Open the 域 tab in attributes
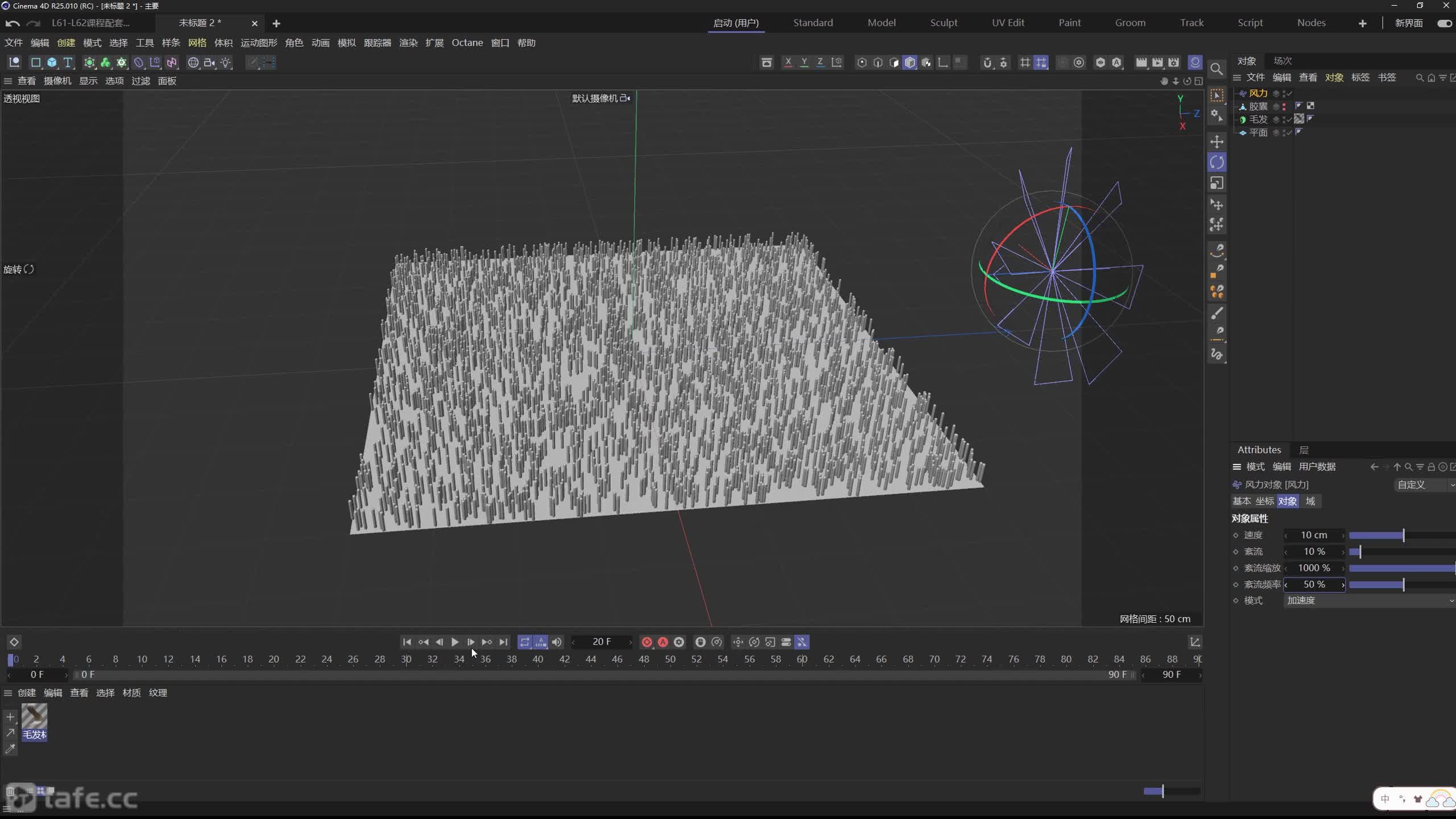This screenshot has height=819, width=1456. click(x=1310, y=501)
